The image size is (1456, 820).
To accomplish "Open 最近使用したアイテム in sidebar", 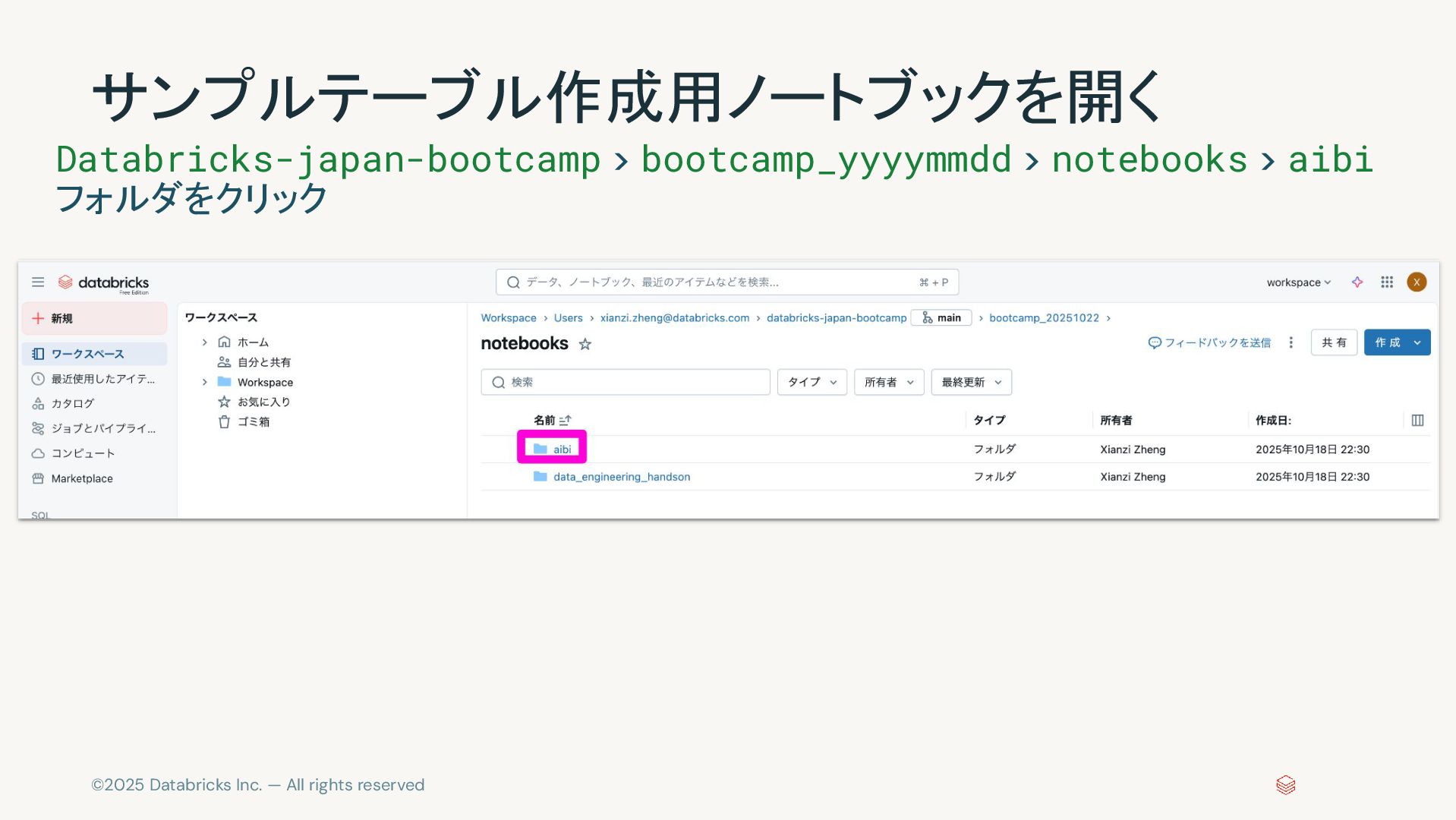I will [95, 379].
